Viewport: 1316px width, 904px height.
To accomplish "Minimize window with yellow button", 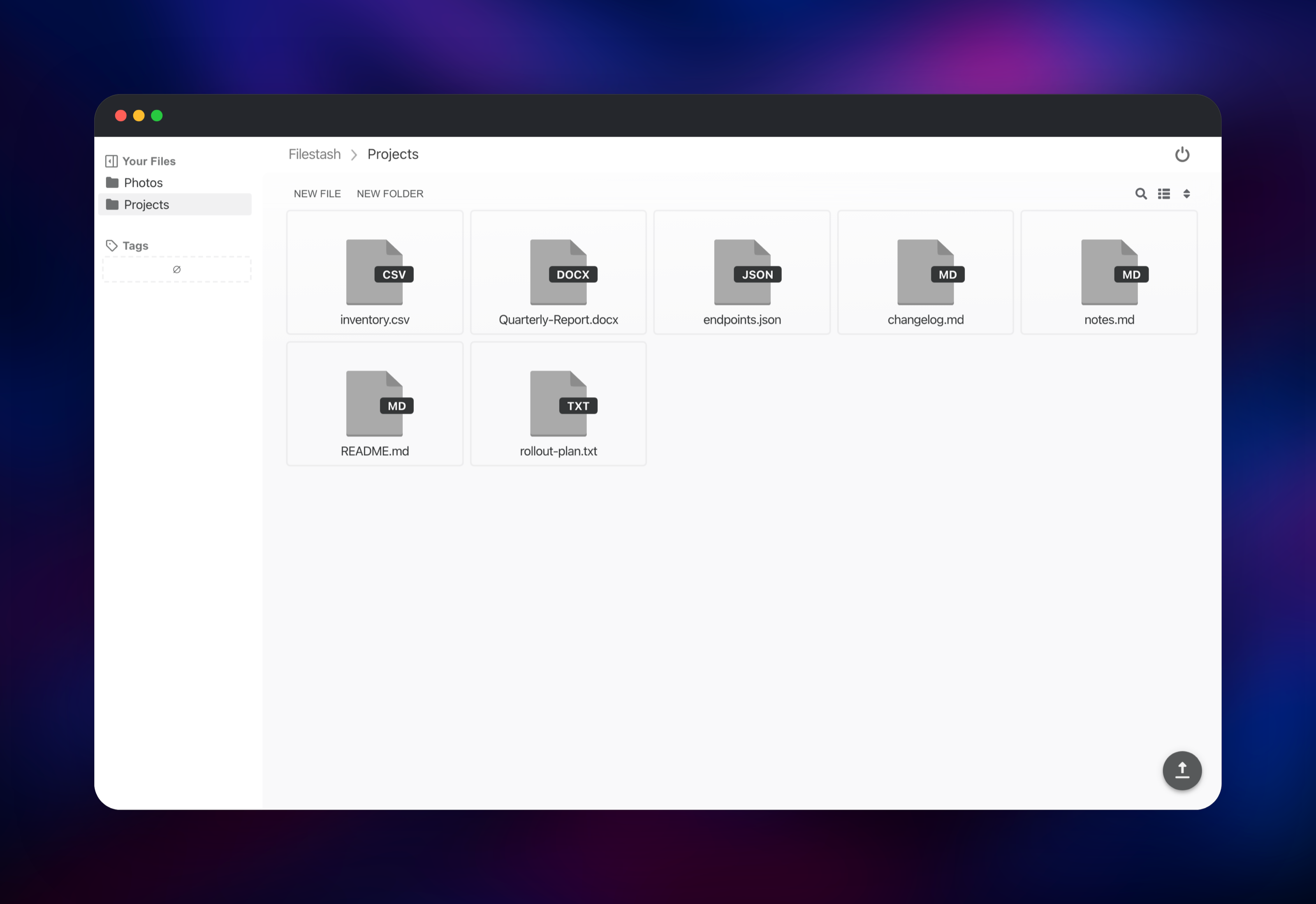I will pos(139,116).
